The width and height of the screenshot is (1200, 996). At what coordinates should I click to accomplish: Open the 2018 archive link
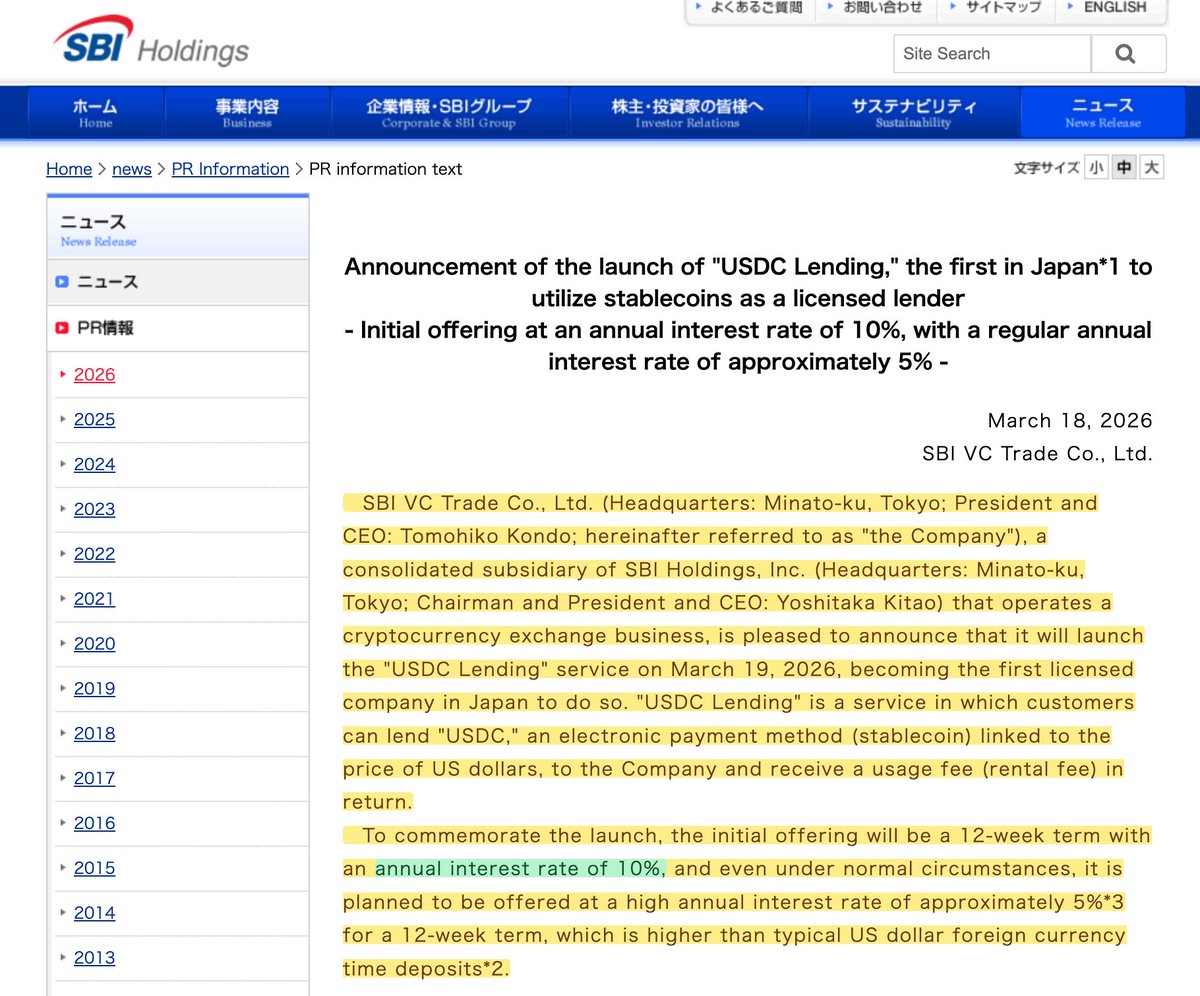pyautogui.click(x=94, y=733)
